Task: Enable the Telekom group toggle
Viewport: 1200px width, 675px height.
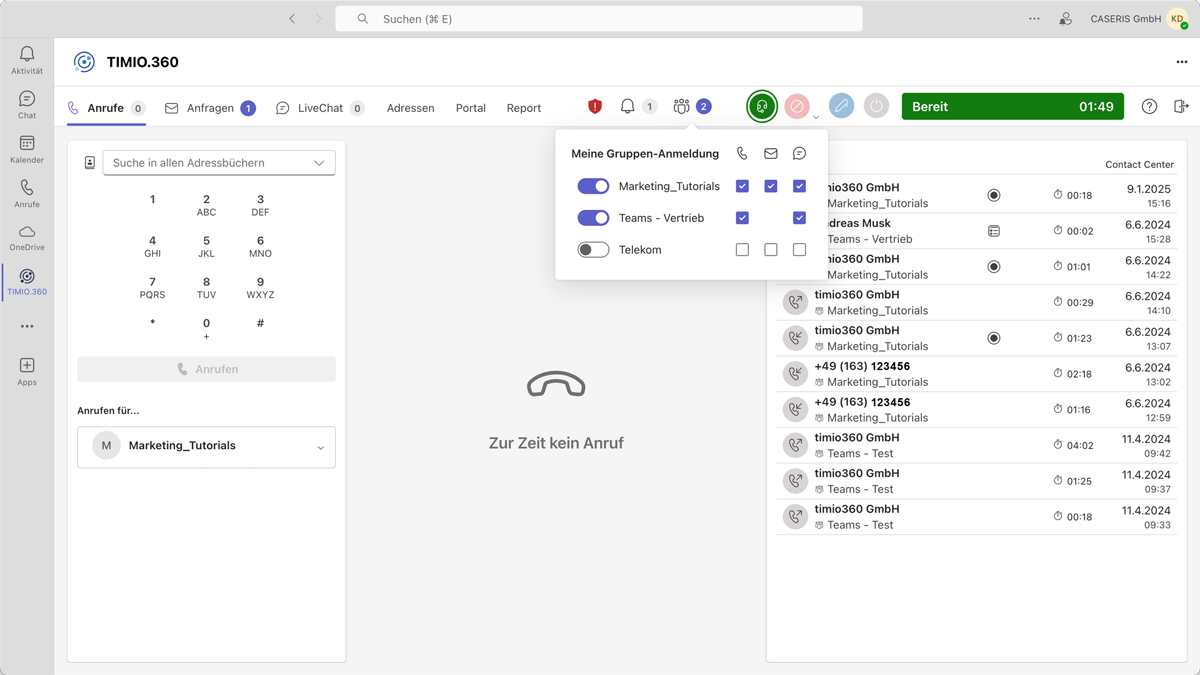Action: pyautogui.click(x=593, y=250)
